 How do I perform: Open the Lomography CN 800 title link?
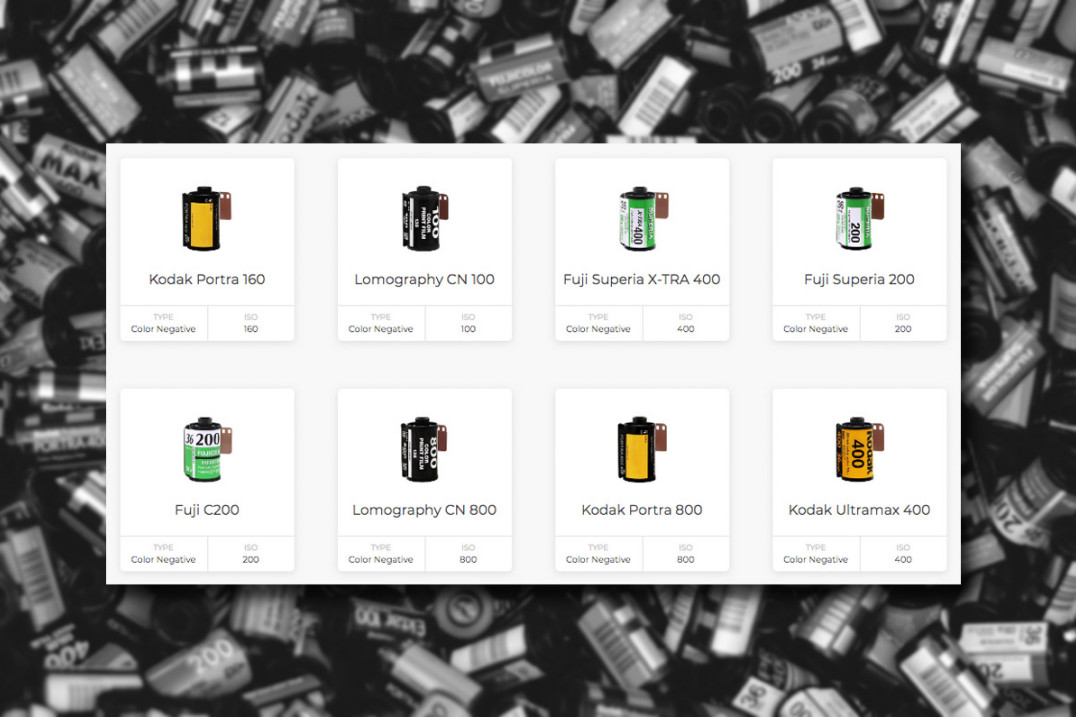pos(424,510)
